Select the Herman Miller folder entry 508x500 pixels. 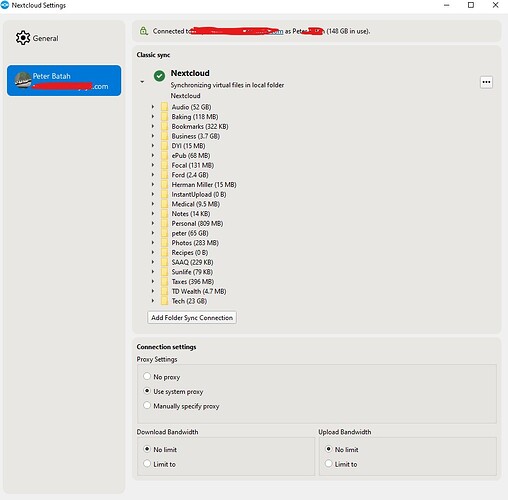[204, 185]
